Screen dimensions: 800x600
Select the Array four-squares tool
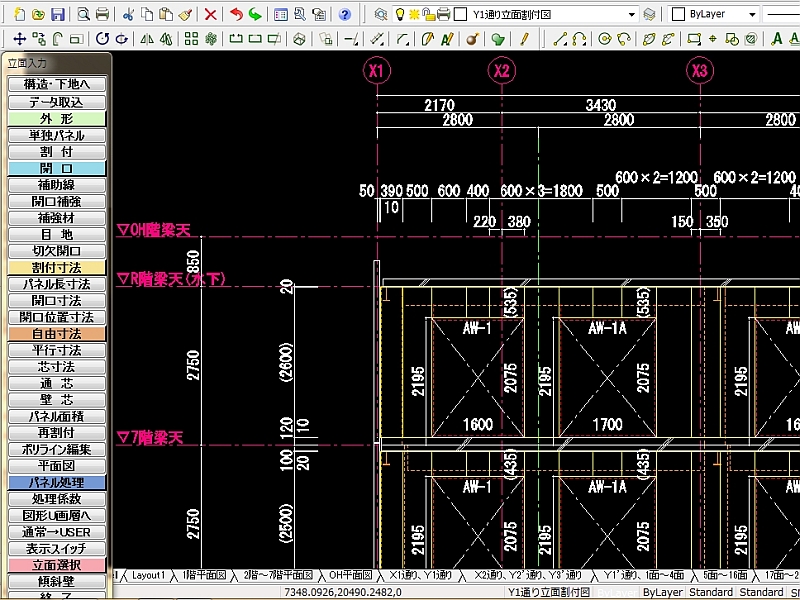(191, 39)
